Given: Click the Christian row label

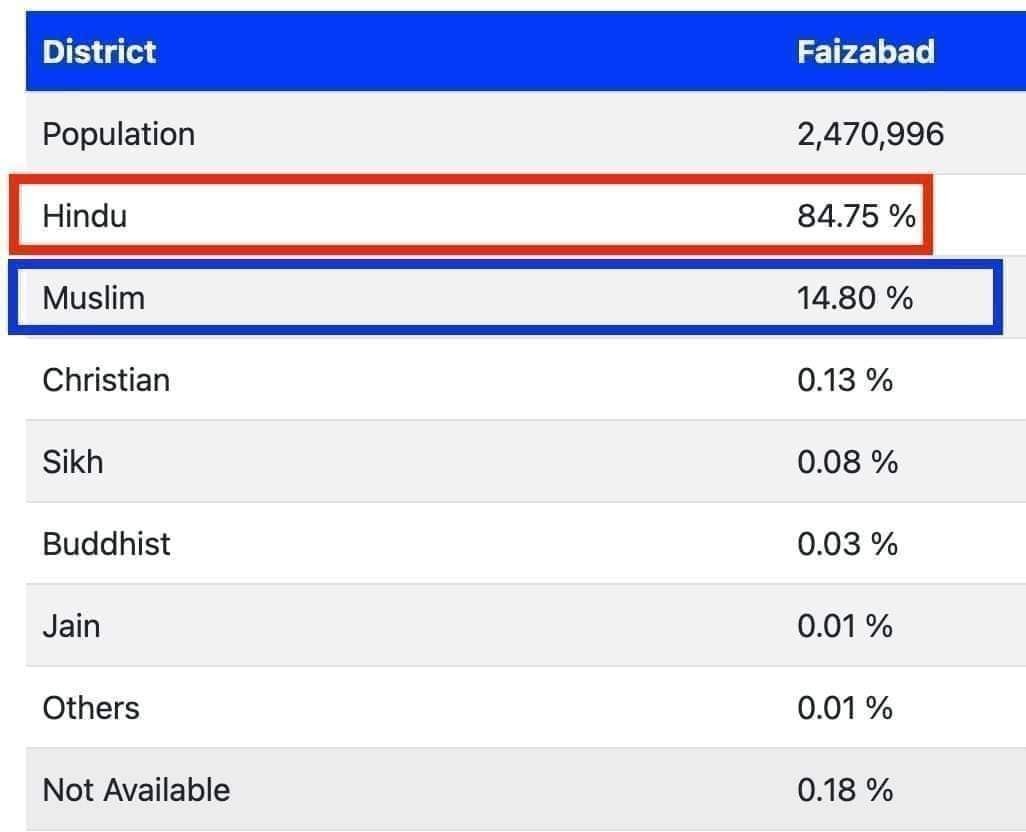Looking at the screenshot, I should coord(106,380).
